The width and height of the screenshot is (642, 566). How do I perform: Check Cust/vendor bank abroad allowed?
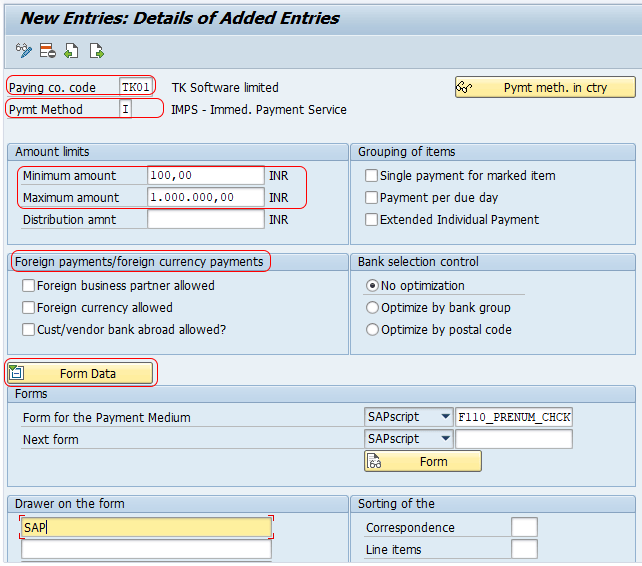[x=28, y=330]
